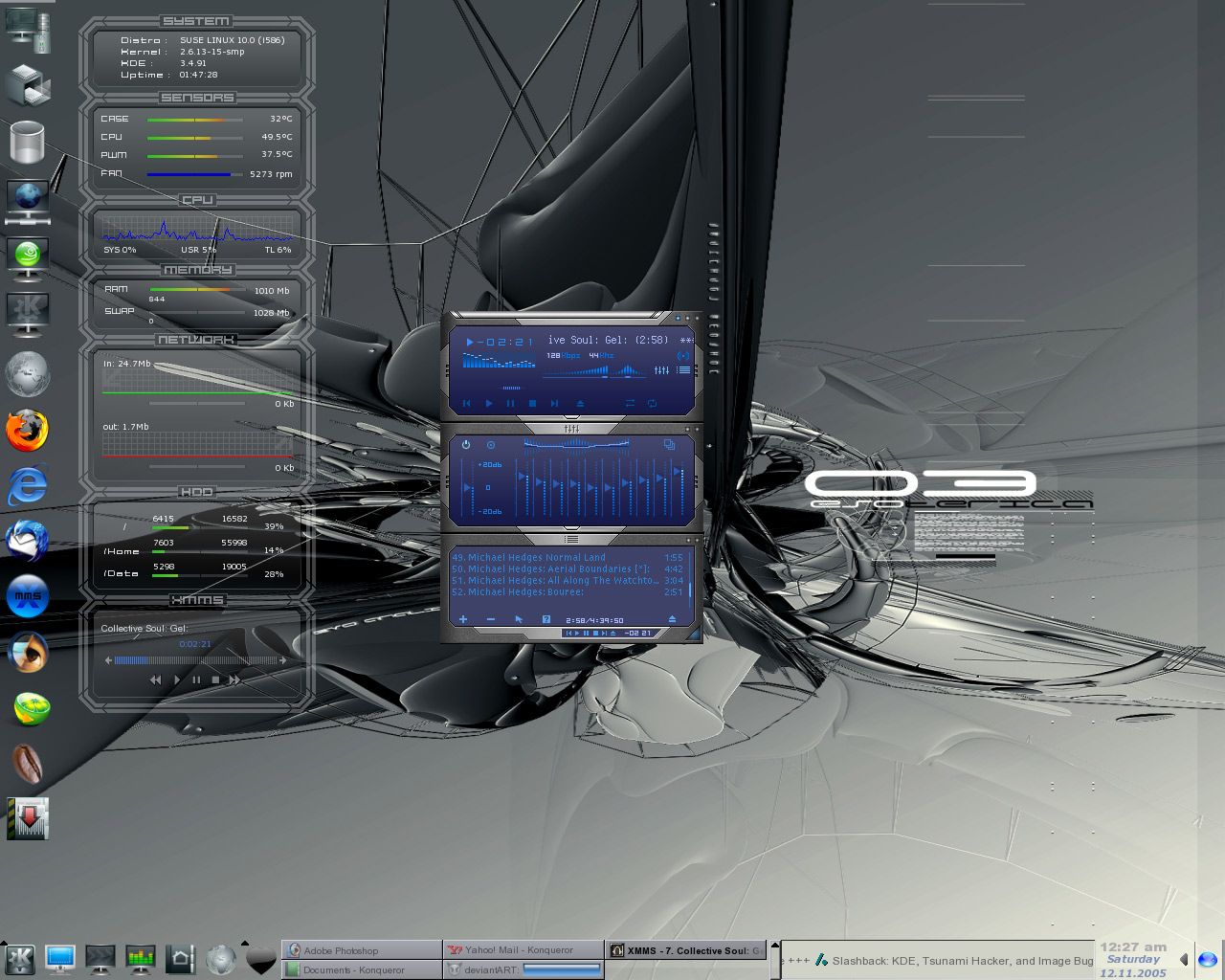Toggle equalizer window from XMMS main panel
This screenshot has width=1225, height=980.
click(x=661, y=370)
